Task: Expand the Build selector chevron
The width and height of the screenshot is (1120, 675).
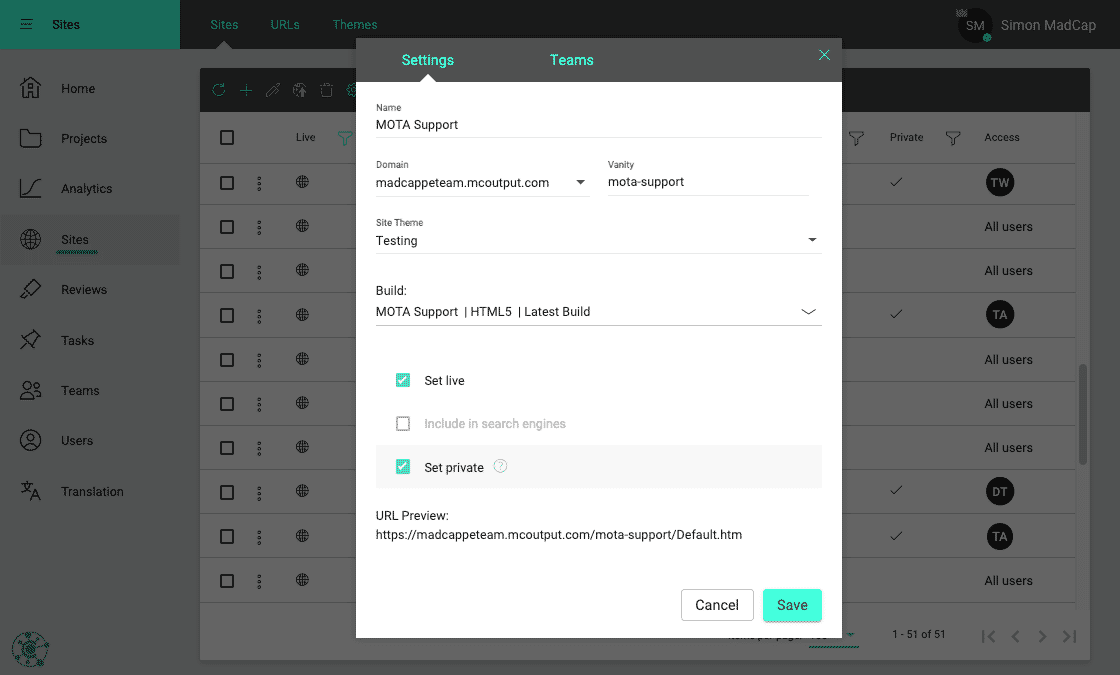Action: pos(808,311)
